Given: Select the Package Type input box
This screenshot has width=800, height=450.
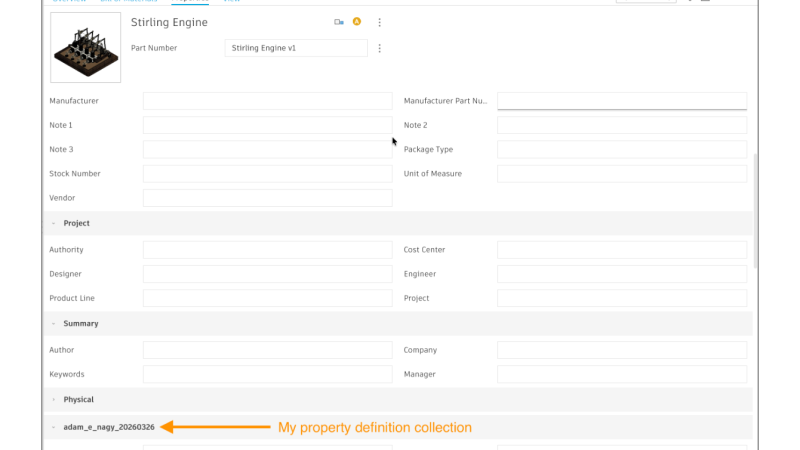Looking at the screenshot, I should point(622,149).
